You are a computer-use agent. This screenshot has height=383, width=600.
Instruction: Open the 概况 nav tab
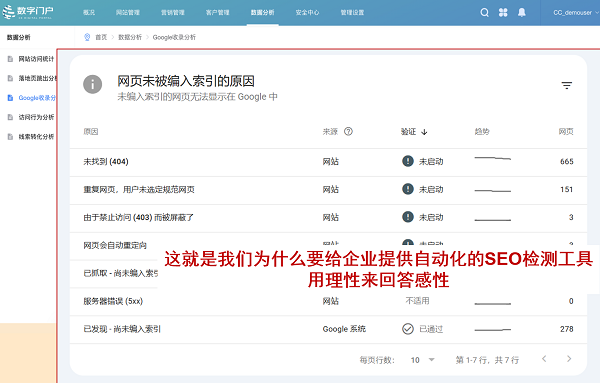coord(89,13)
